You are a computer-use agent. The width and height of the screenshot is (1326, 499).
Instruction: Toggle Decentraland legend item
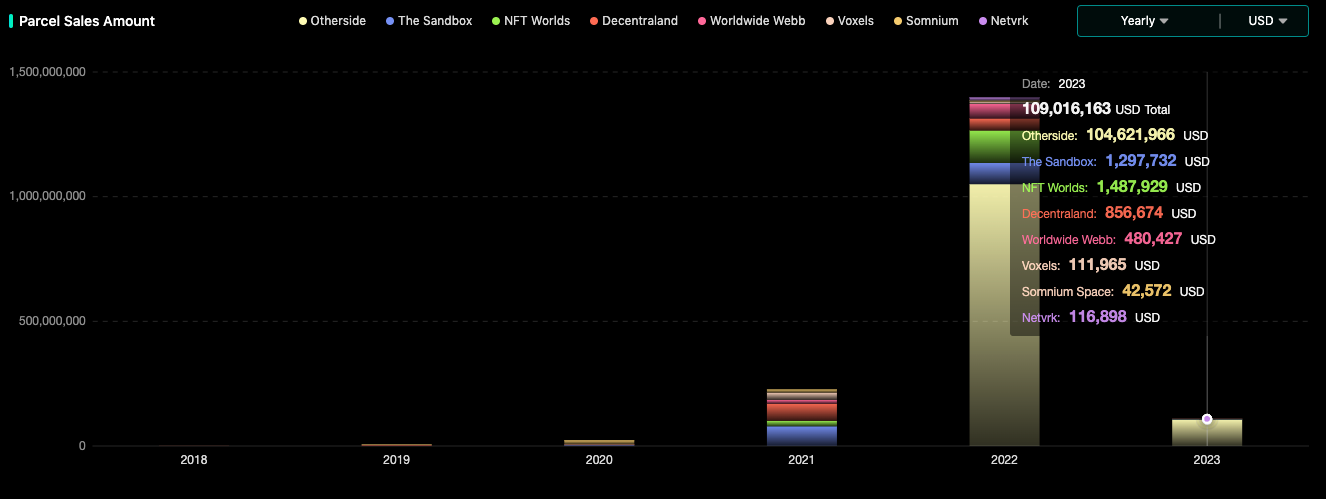coord(634,21)
